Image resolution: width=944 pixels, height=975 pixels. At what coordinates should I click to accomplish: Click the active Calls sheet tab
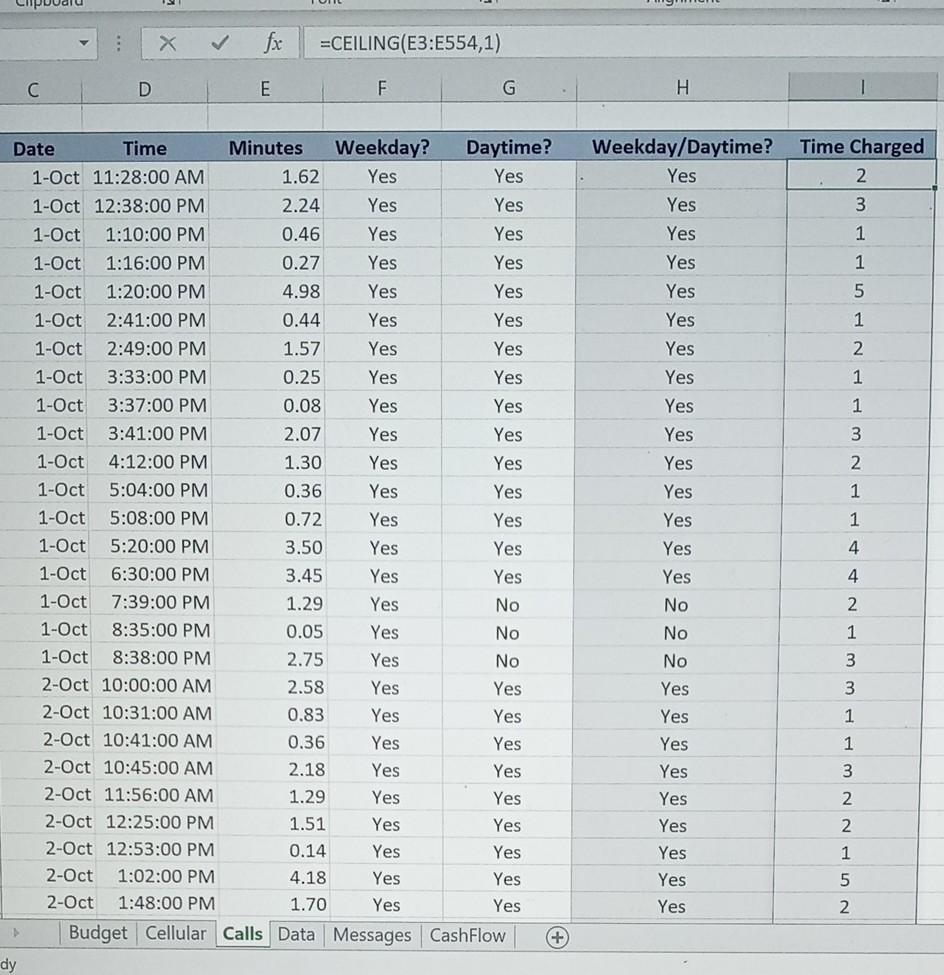click(x=241, y=933)
